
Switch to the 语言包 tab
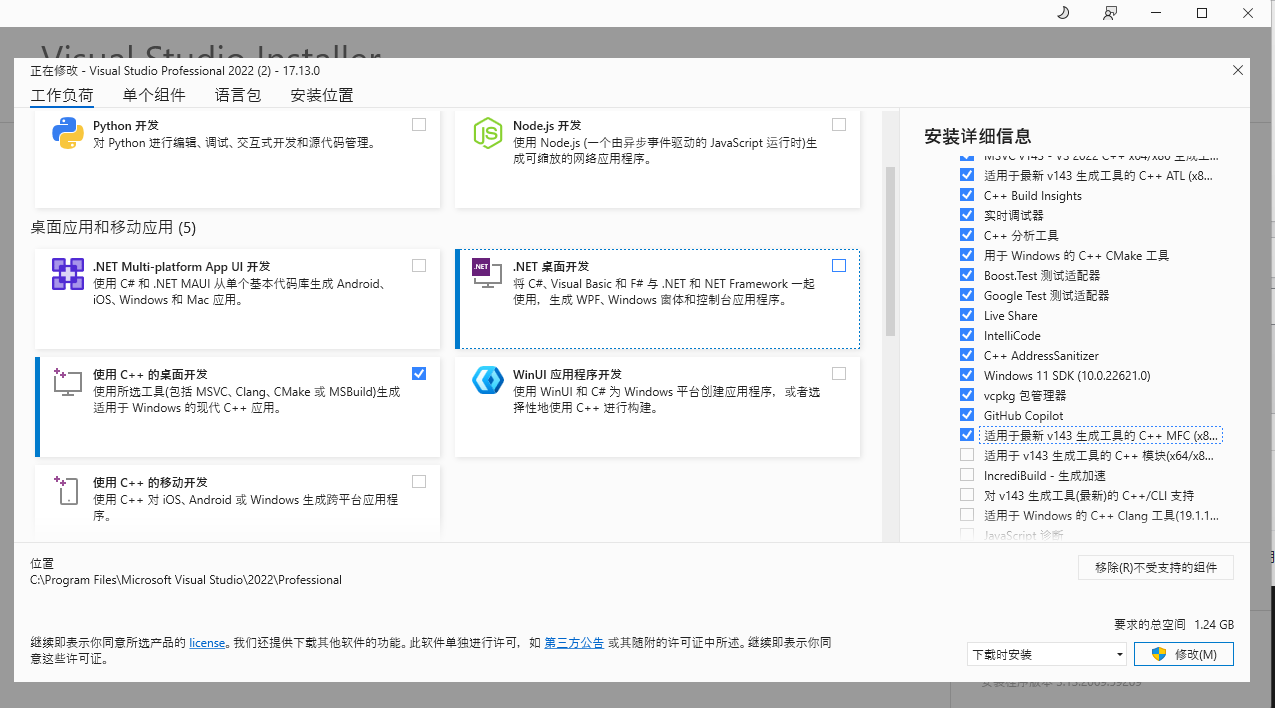tap(236, 95)
